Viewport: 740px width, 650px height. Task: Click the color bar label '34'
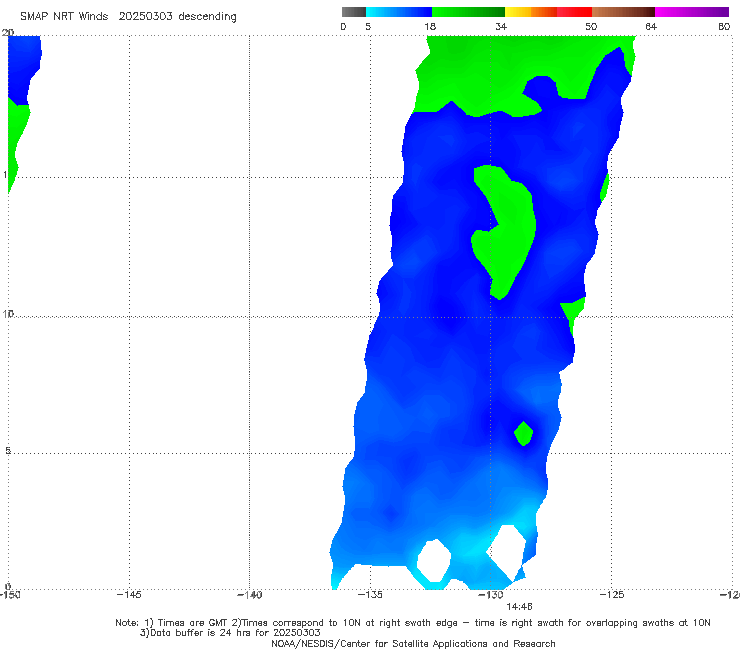[501, 26]
